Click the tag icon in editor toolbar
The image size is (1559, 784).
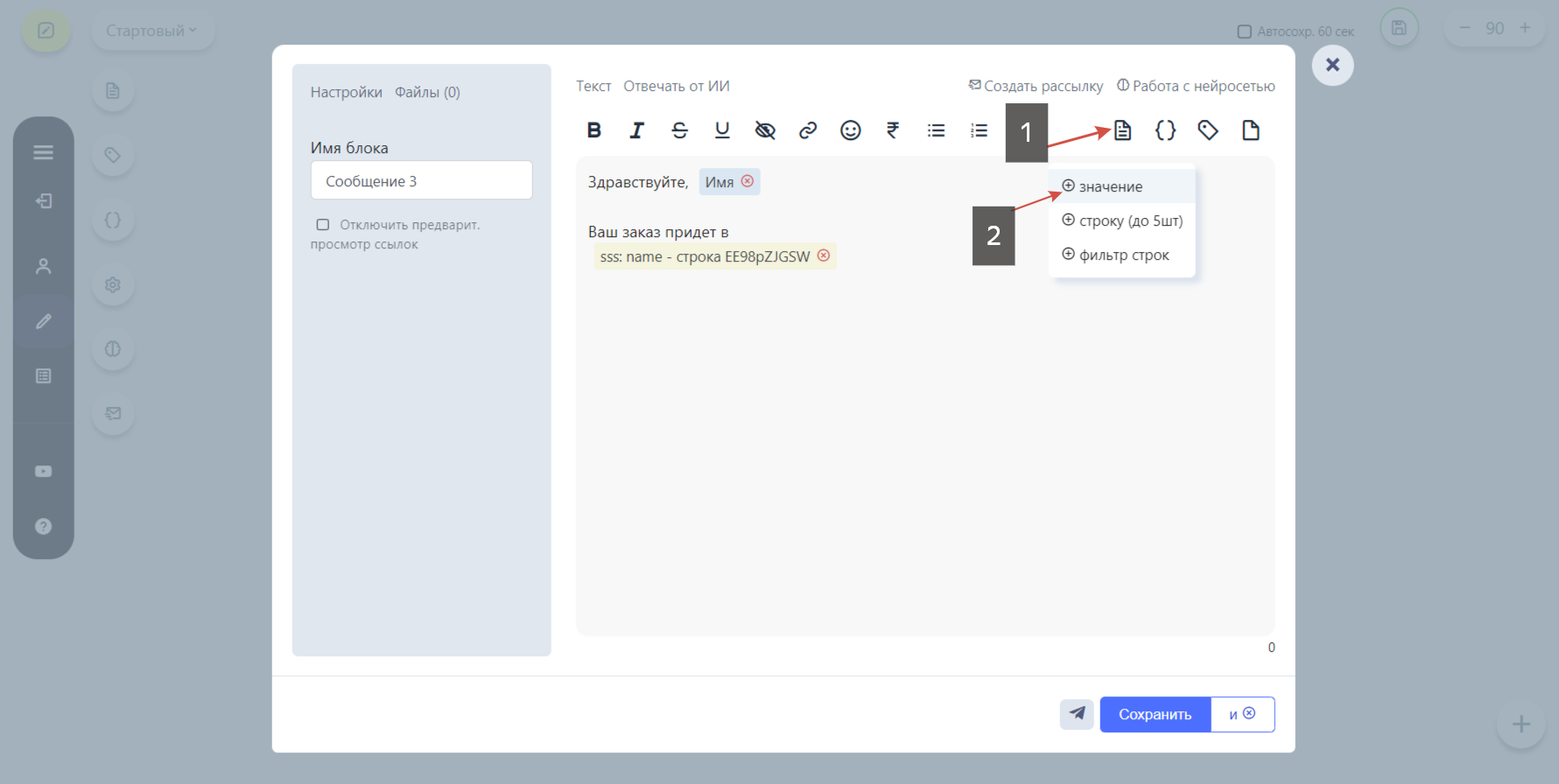point(1208,130)
